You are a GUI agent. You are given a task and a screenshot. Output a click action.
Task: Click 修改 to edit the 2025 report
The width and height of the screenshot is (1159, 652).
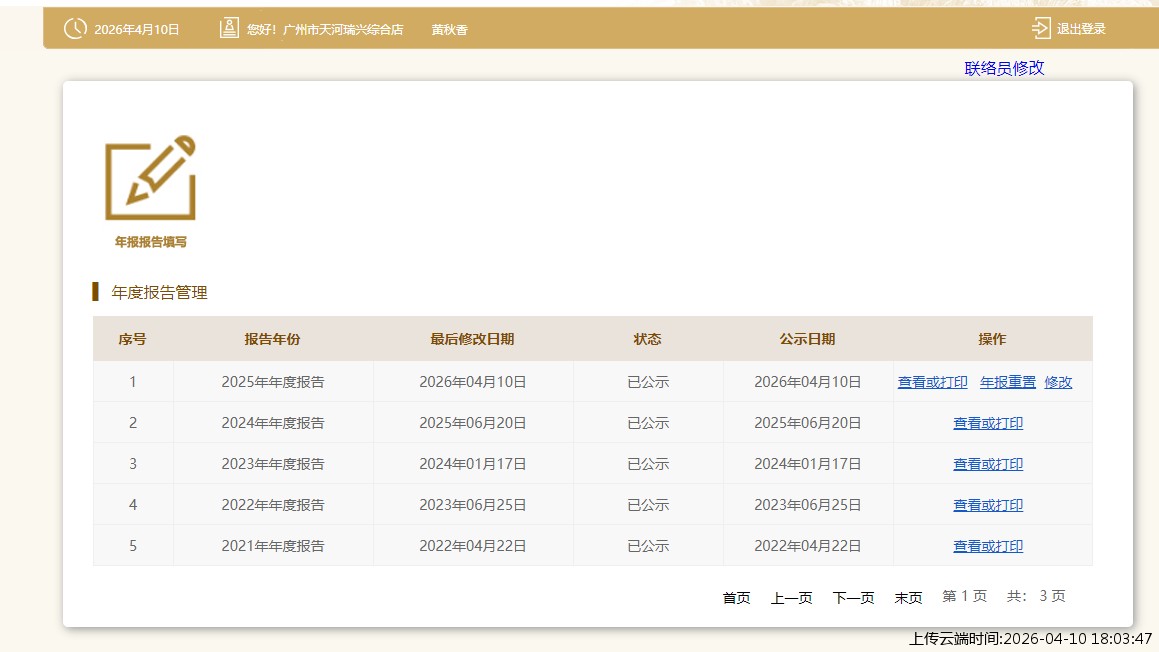point(1058,382)
